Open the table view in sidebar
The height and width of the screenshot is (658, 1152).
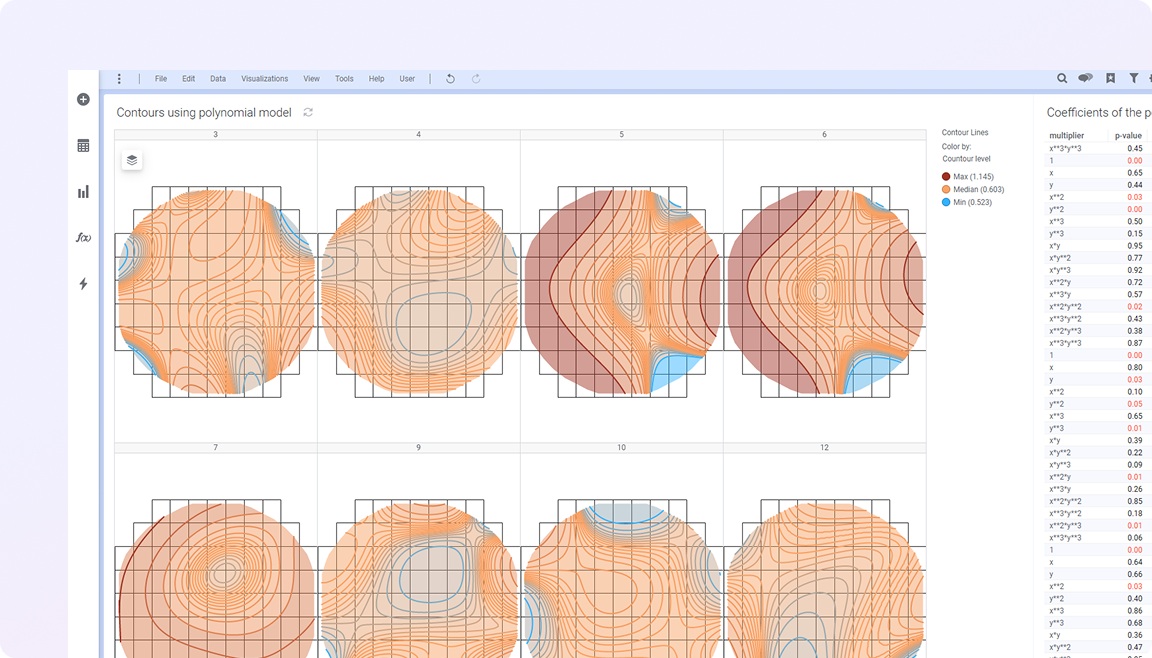click(x=83, y=146)
